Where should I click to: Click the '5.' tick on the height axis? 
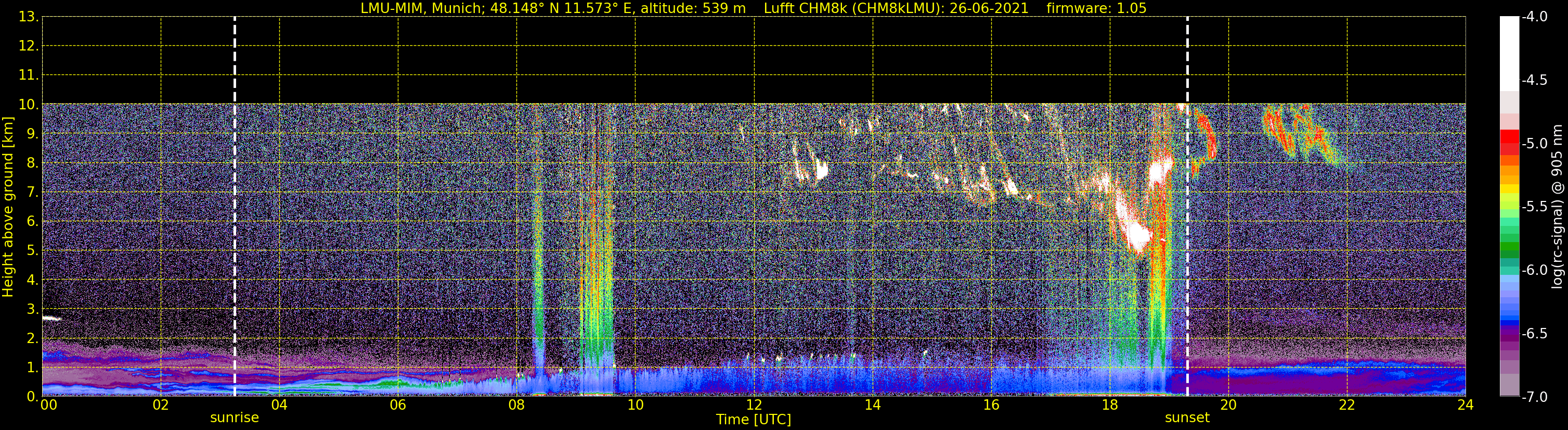pyautogui.click(x=32, y=251)
